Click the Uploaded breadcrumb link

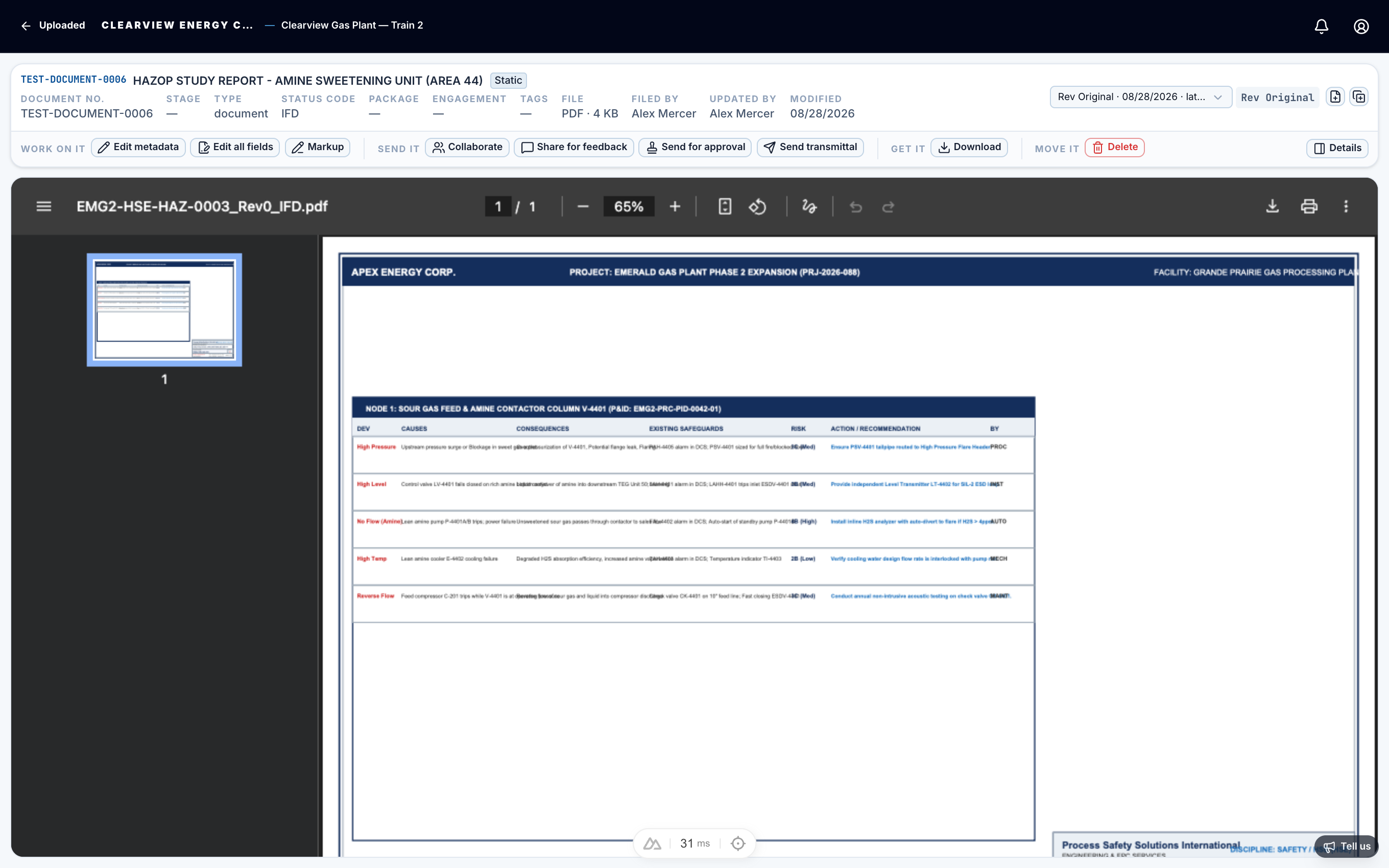pyautogui.click(x=62, y=25)
